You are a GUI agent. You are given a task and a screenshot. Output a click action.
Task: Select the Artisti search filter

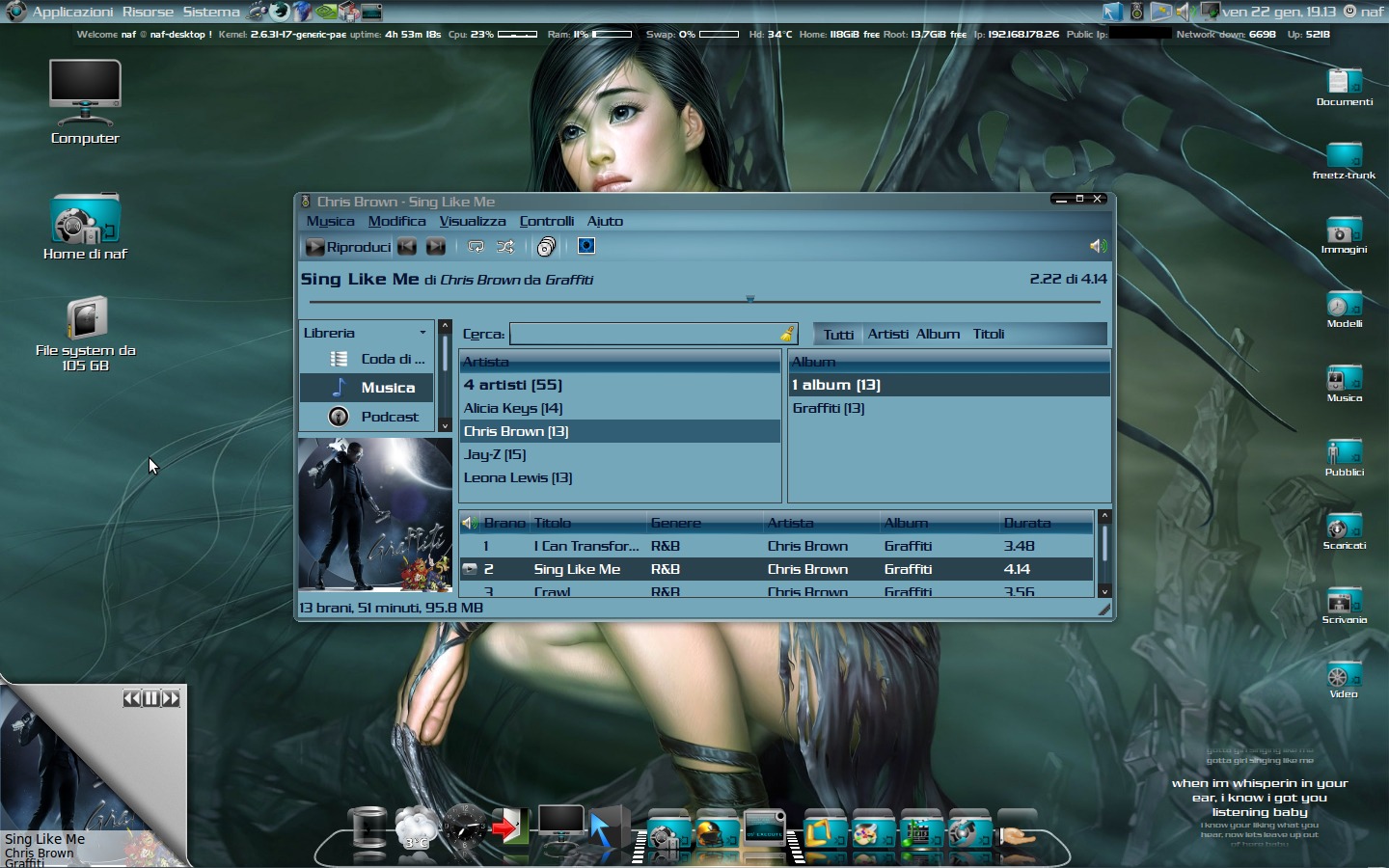tap(887, 334)
